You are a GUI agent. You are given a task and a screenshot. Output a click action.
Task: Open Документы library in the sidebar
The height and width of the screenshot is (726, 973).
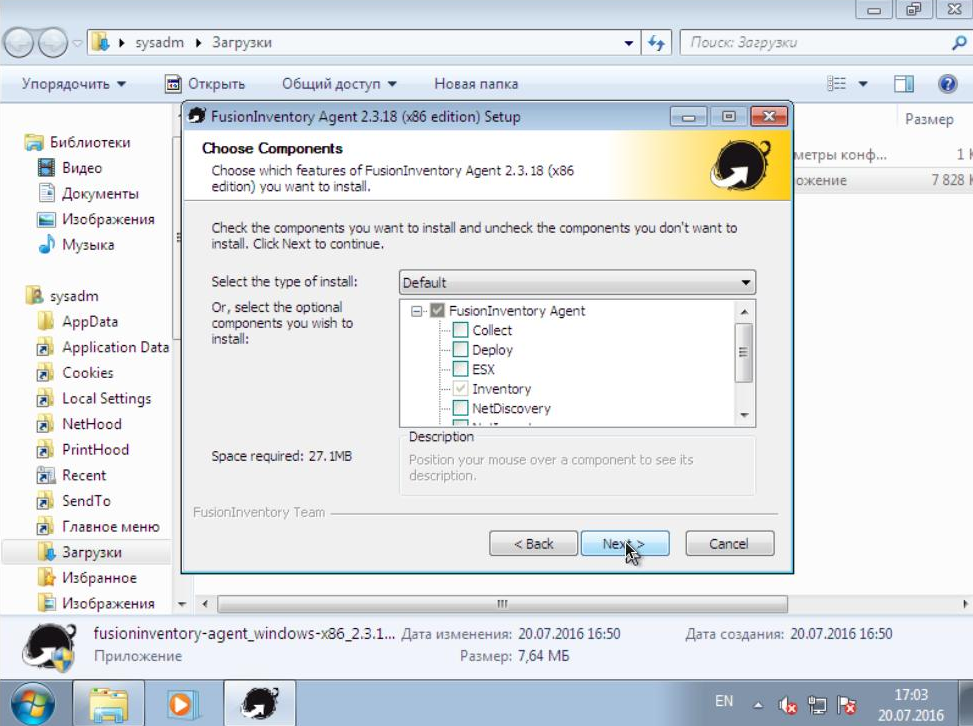pos(87,194)
